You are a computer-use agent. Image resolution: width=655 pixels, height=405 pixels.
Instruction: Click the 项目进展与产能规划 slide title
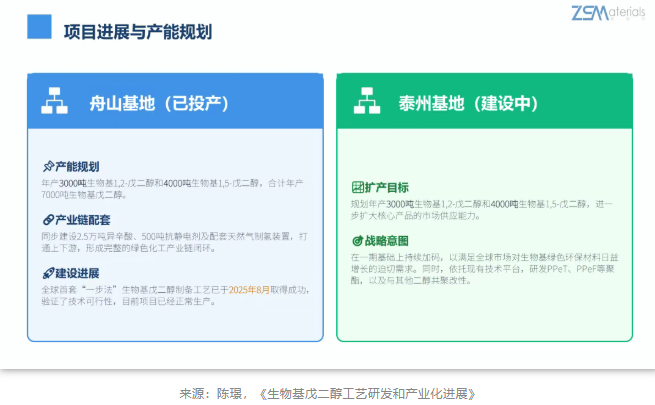click(138, 32)
